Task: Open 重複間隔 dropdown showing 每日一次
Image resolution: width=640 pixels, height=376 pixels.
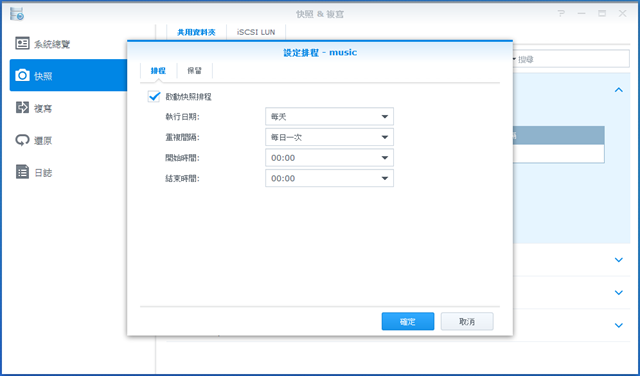Action: [329, 137]
